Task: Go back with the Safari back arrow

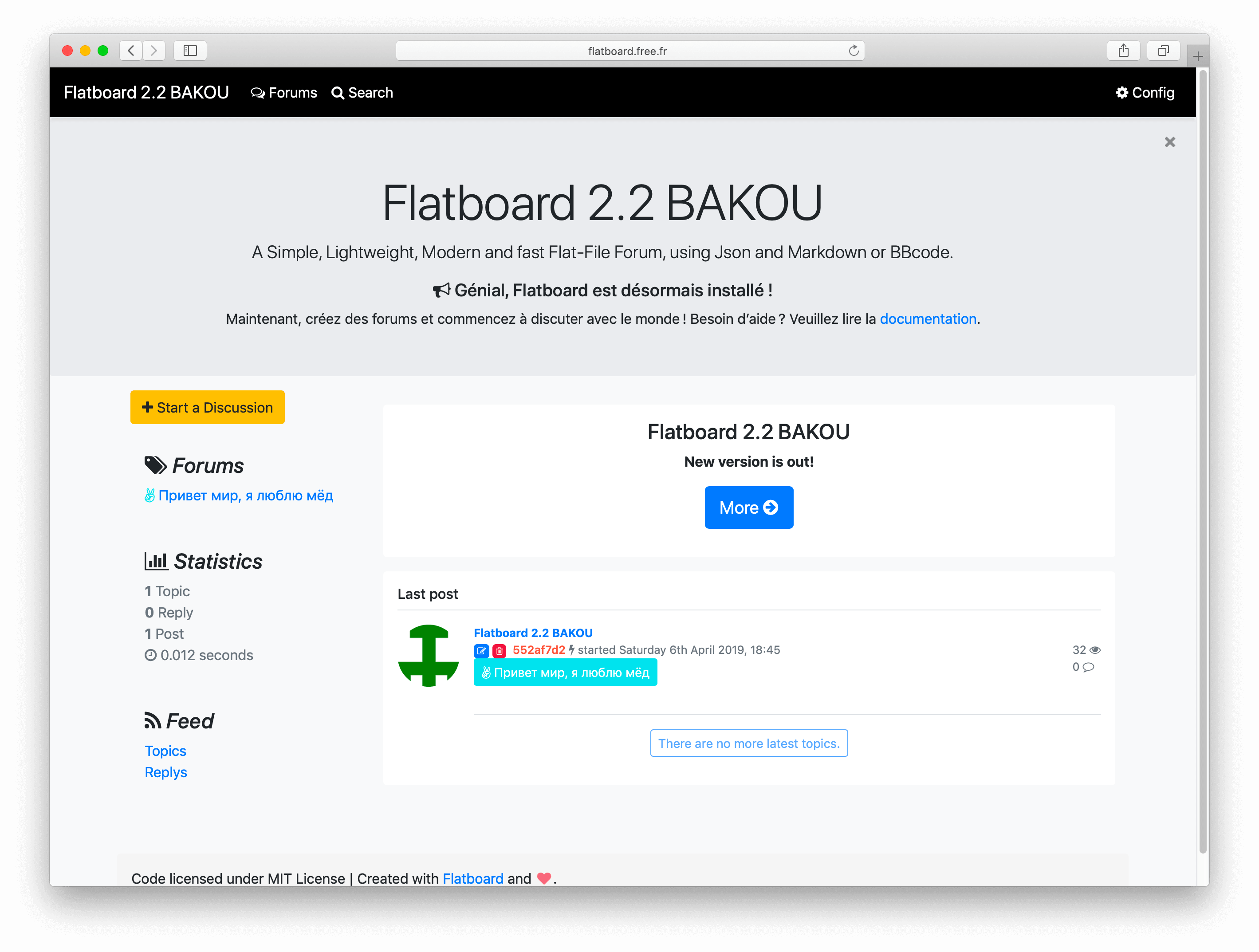Action: pyautogui.click(x=131, y=51)
